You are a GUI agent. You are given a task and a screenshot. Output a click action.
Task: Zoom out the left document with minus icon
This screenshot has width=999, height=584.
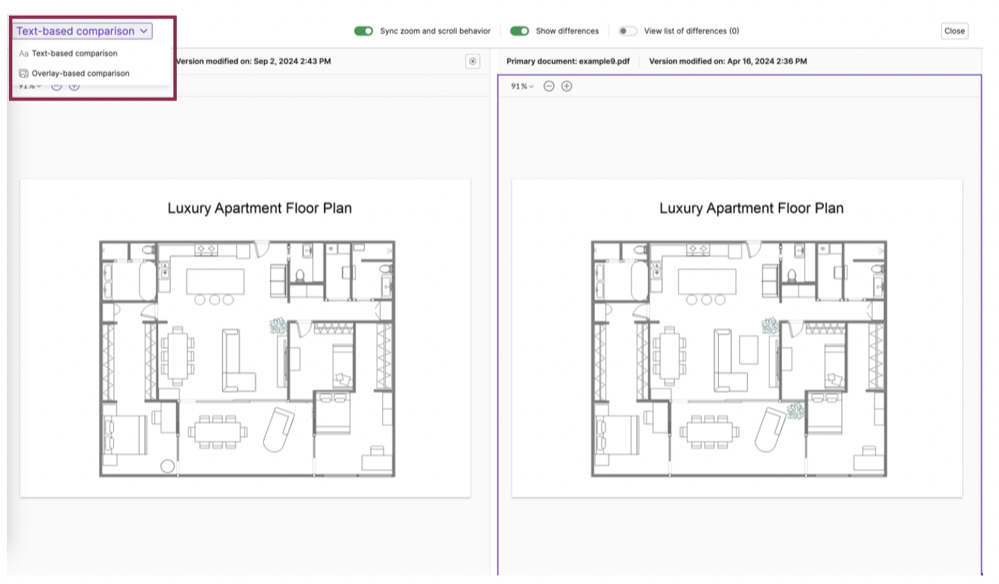56,87
